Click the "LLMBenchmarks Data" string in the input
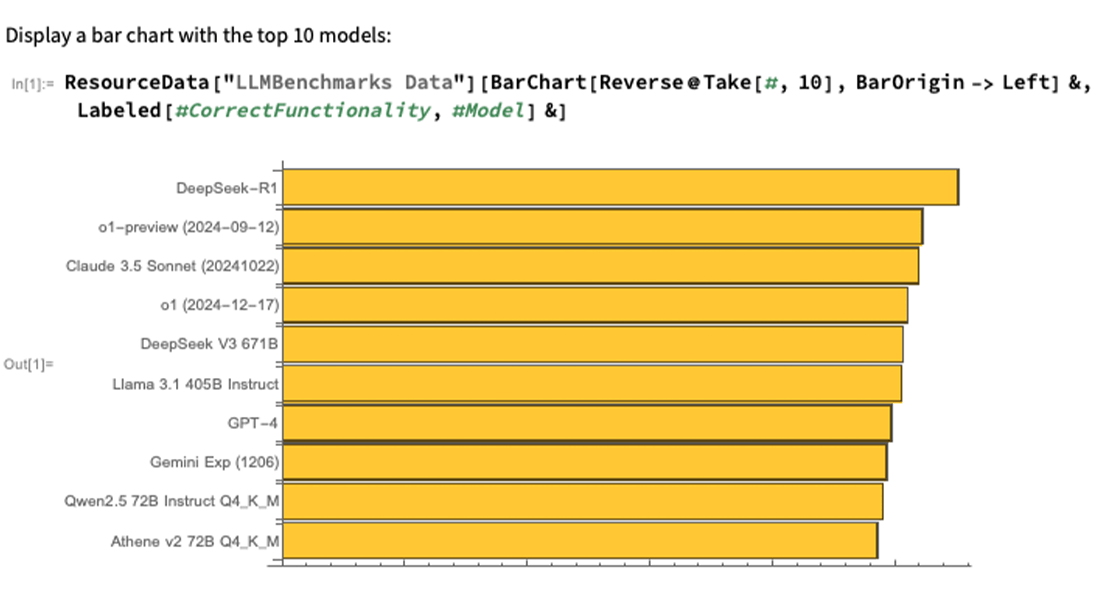 click(326, 83)
